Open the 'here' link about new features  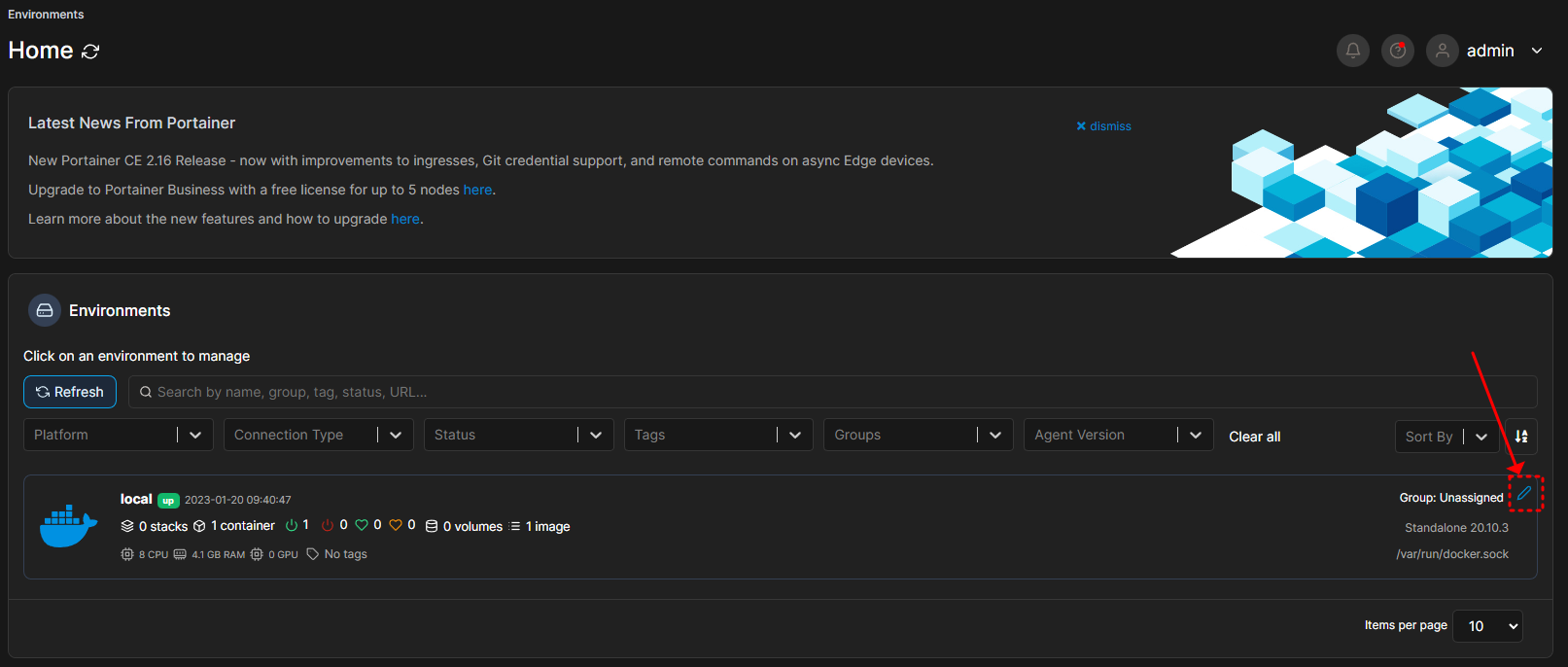coord(405,219)
